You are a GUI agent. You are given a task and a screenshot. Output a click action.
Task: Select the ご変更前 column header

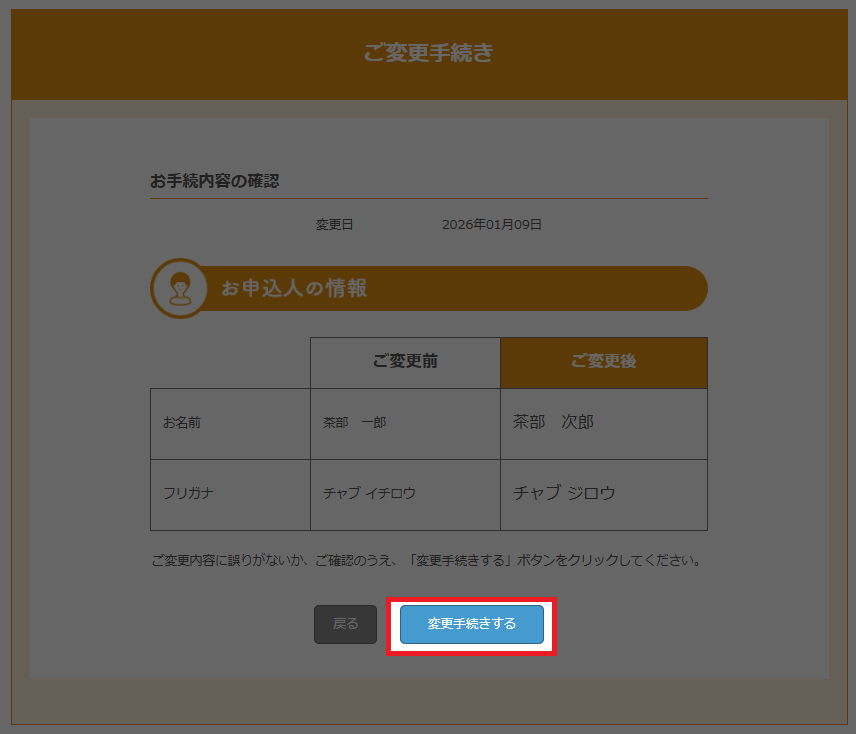(x=405, y=362)
